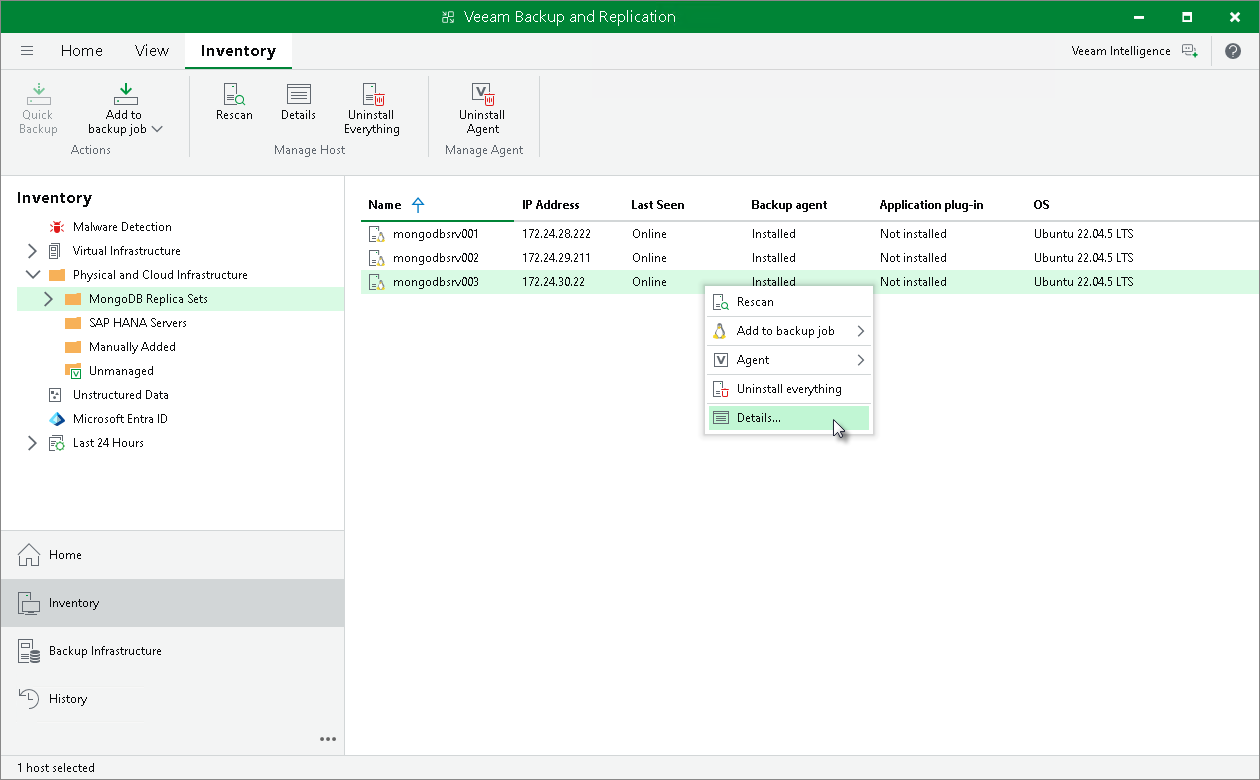Open the hamburger main menu
Viewport: 1260px width, 780px height.
27,51
